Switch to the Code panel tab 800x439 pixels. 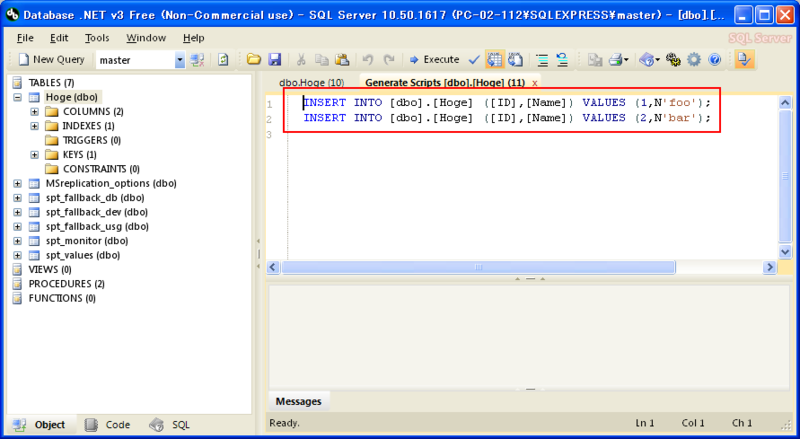[x=108, y=425]
